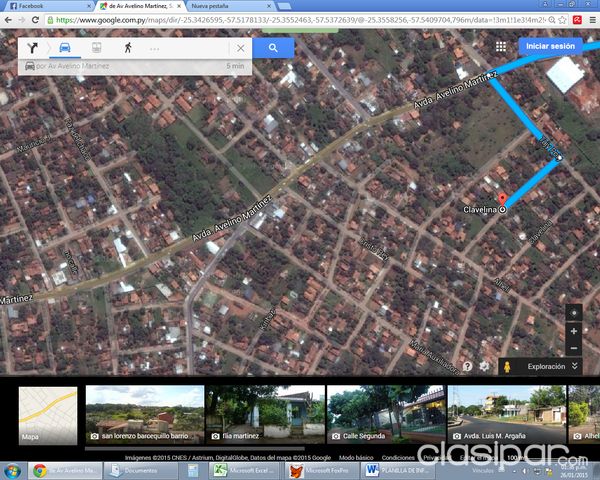Open Microsoft FoxPro taskbar item
The height and width of the screenshot is (480, 600).
(322, 470)
